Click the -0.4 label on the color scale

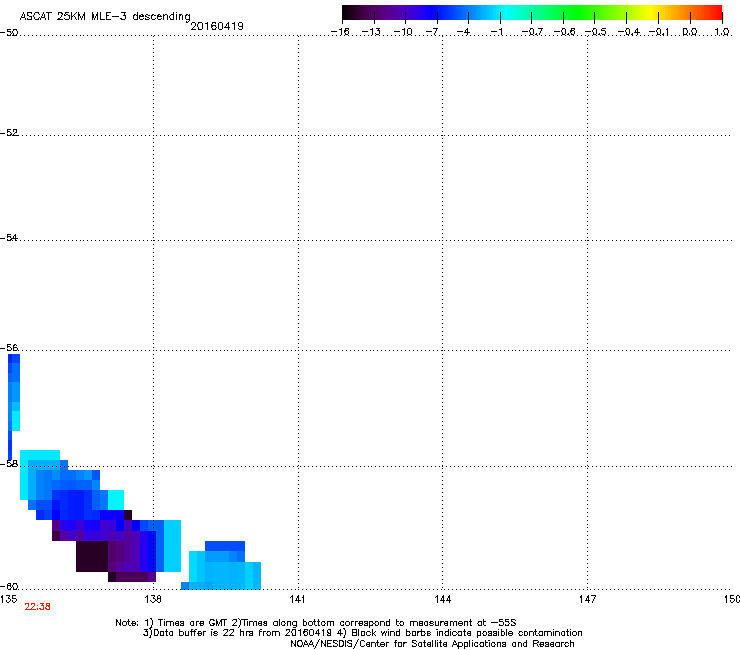[629, 32]
